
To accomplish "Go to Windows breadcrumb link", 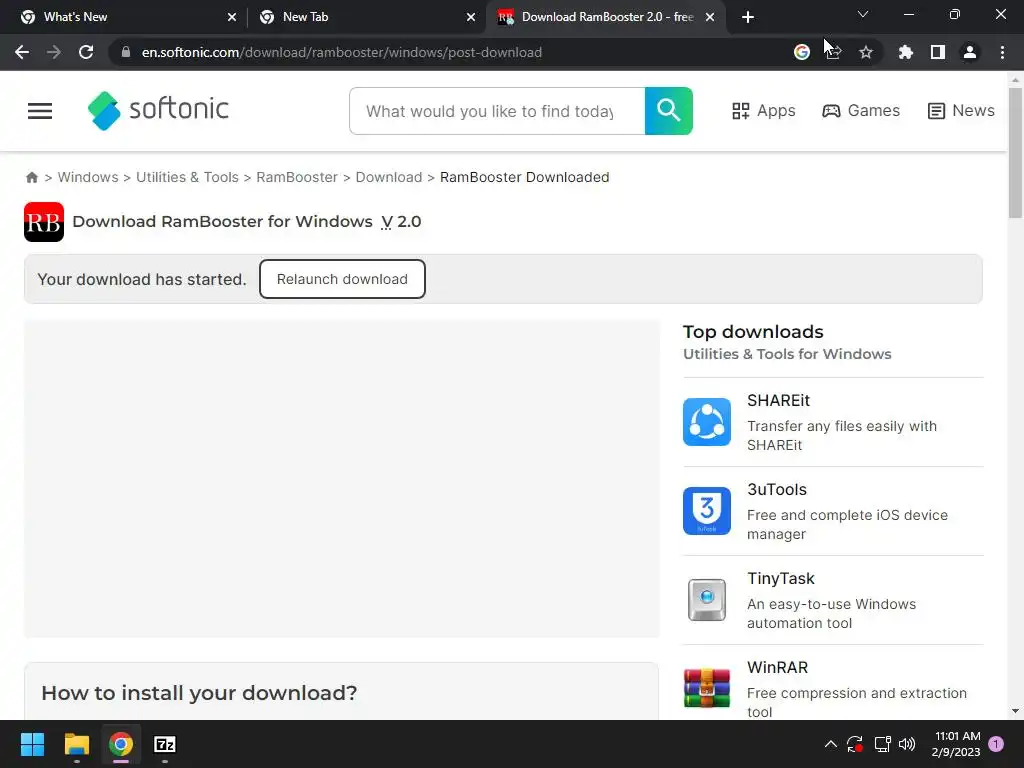I will pos(88,178).
